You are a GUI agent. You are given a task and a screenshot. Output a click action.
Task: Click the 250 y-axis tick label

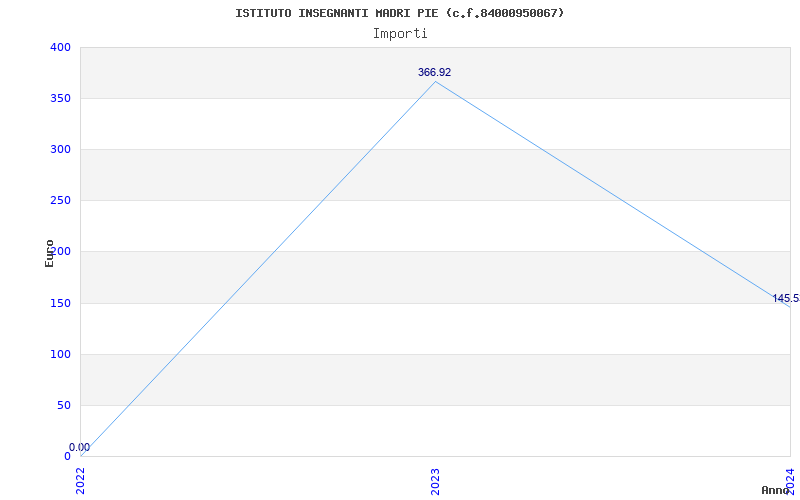pos(60,201)
